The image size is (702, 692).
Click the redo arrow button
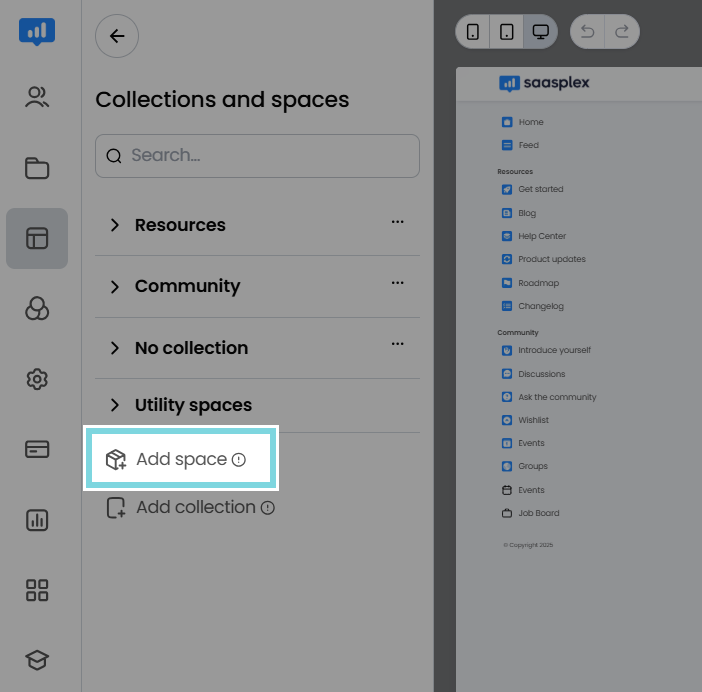[622, 32]
